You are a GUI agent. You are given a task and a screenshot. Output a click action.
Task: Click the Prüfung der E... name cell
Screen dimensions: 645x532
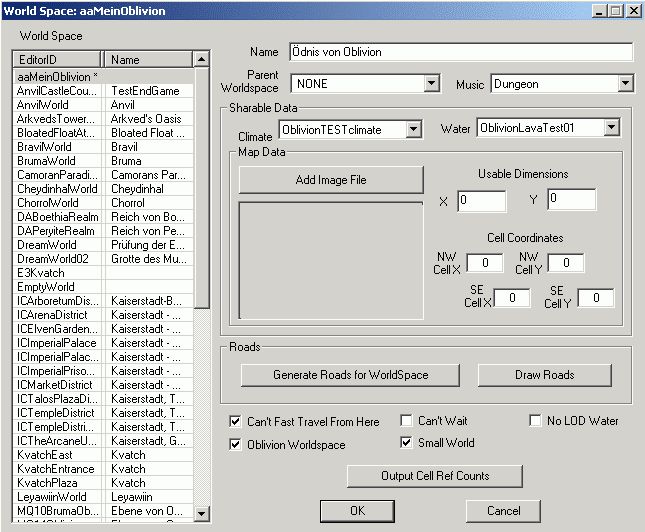148,245
